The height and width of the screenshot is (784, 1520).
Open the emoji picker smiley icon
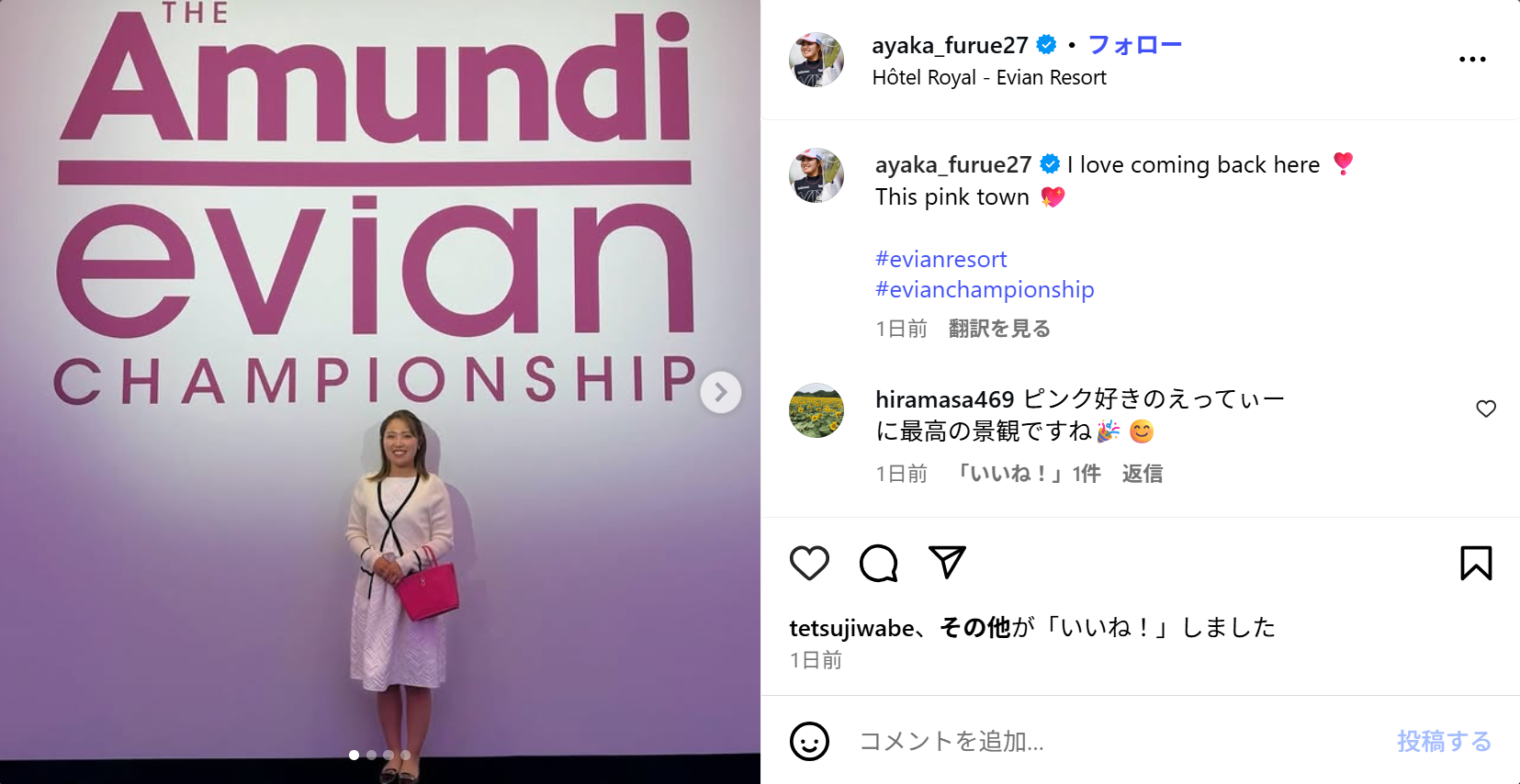coord(809,741)
